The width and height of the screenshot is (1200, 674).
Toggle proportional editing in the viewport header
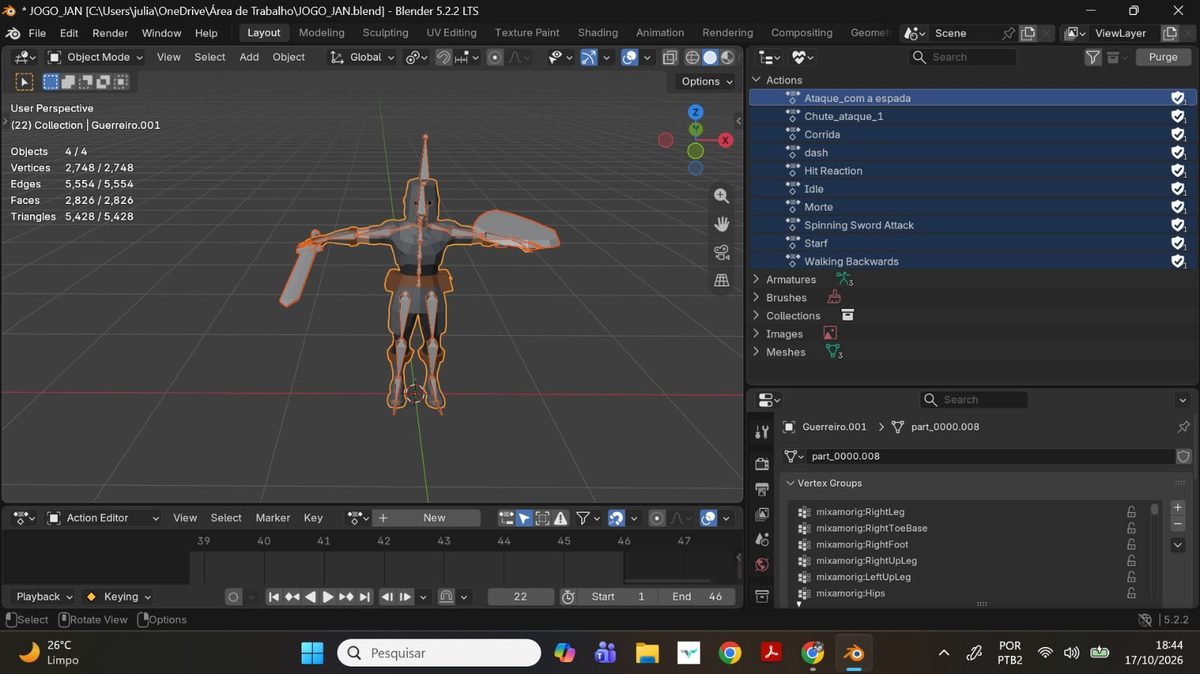pos(495,58)
